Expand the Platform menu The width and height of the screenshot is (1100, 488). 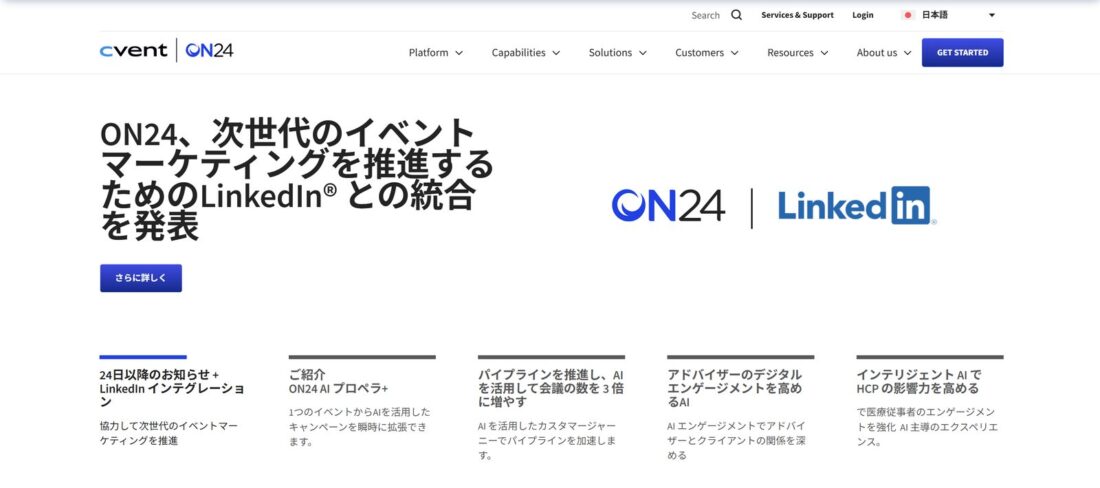pyautogui.click(x=436, y=53)
